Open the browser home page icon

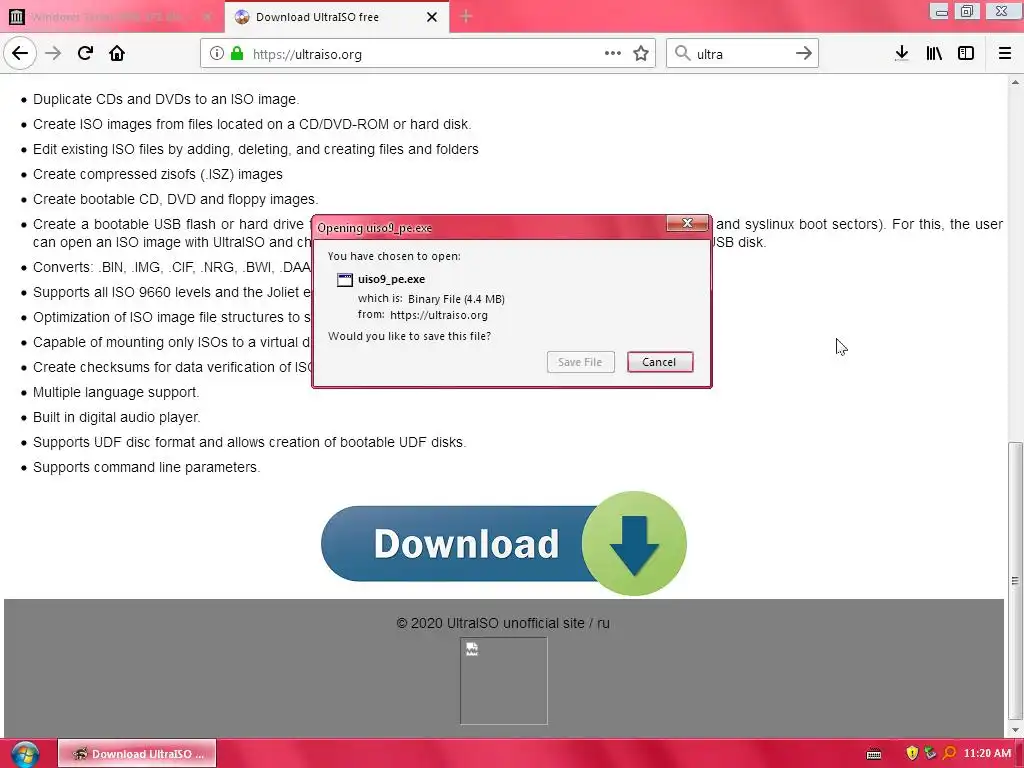[117, 53]
